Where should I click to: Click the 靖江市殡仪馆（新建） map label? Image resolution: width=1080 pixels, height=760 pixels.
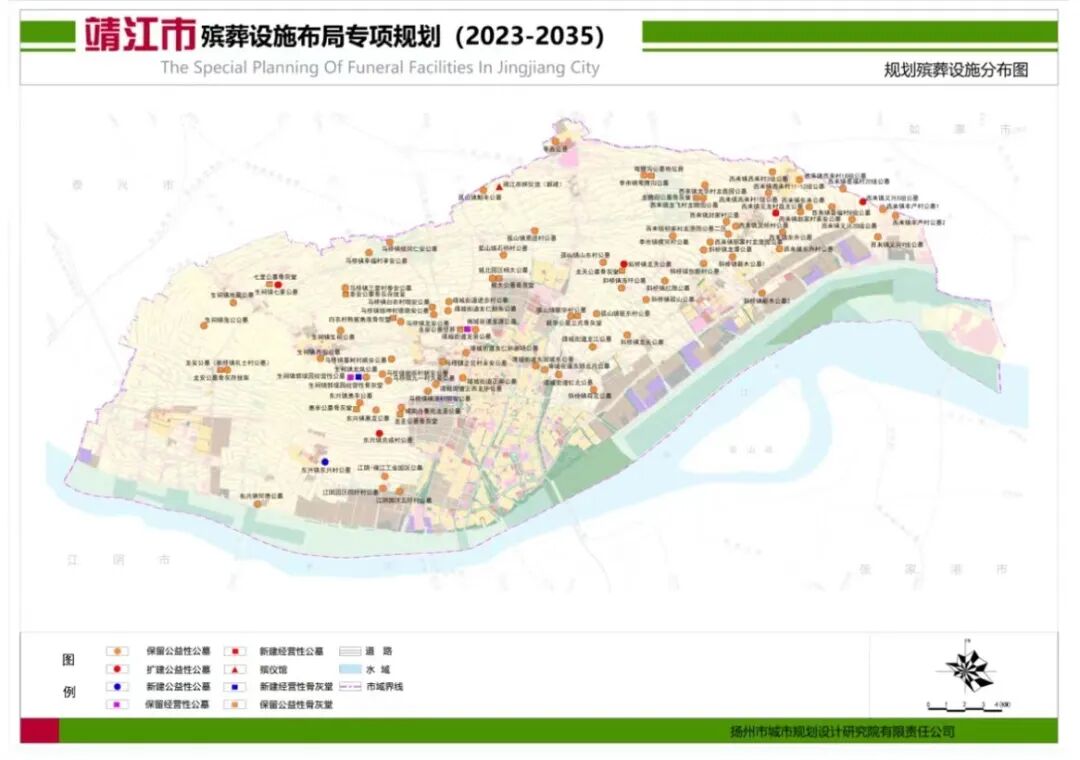[533, 185]
